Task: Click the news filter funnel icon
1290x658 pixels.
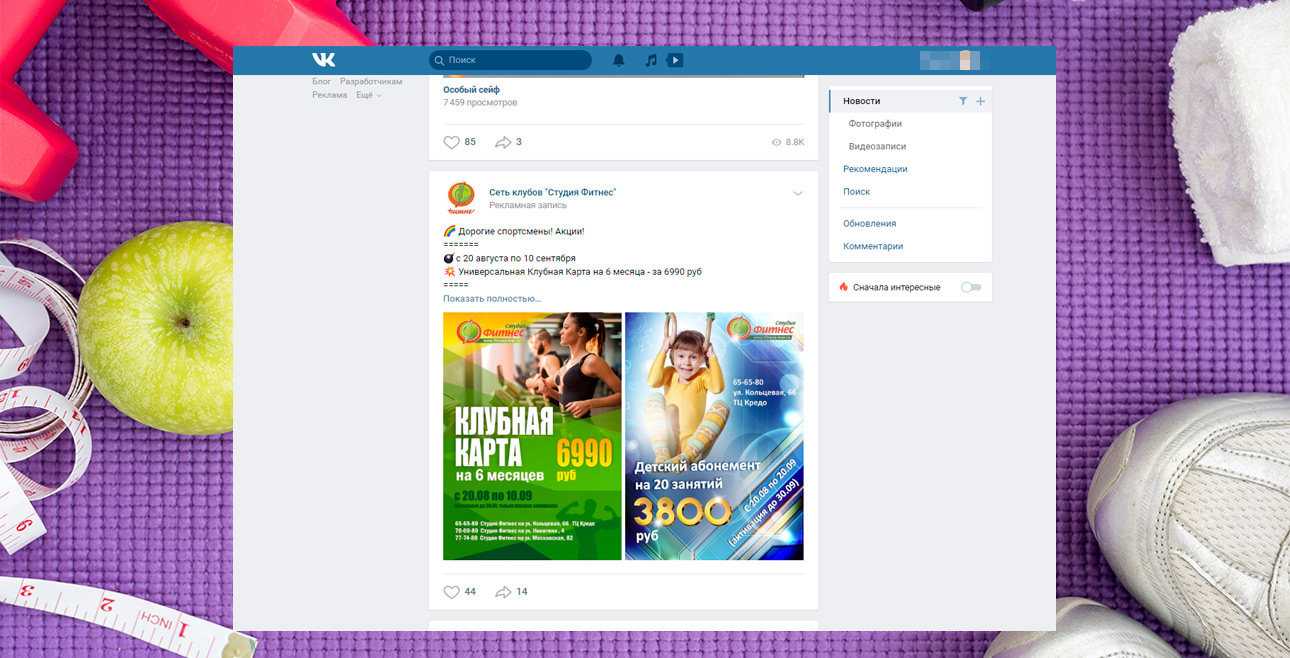Action: (963, 101)
